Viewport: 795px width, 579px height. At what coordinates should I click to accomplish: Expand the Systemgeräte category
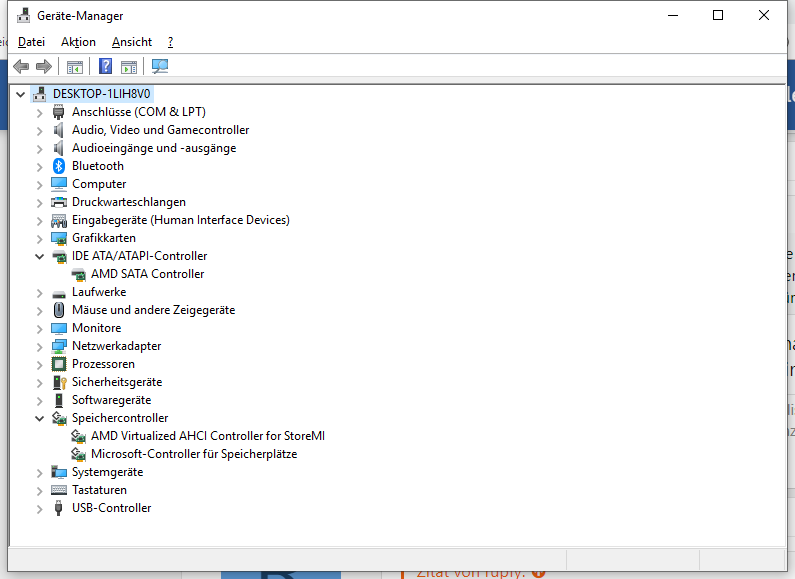[x=40, y=473]
